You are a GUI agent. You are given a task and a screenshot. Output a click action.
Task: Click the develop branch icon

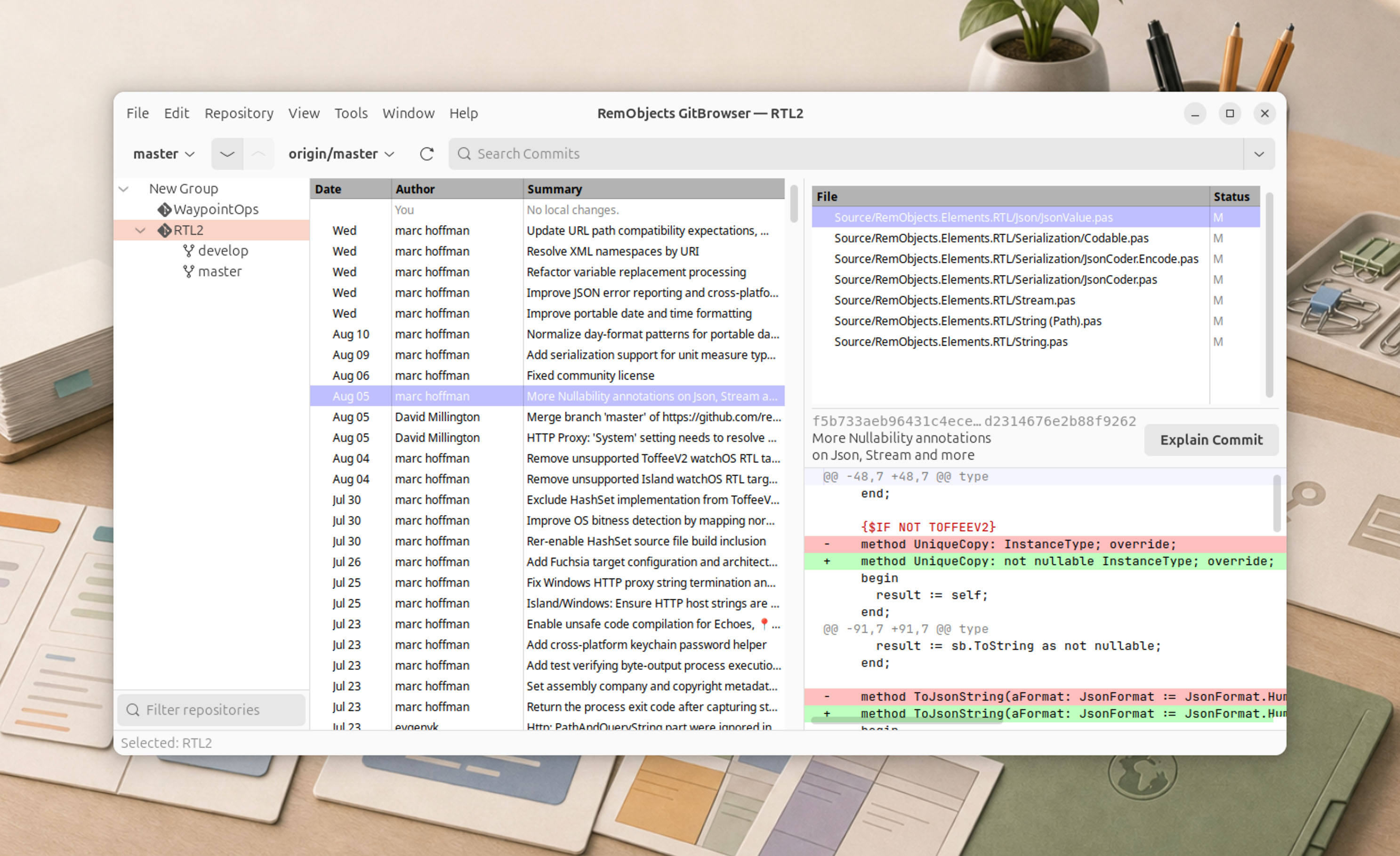pos(189,251)
